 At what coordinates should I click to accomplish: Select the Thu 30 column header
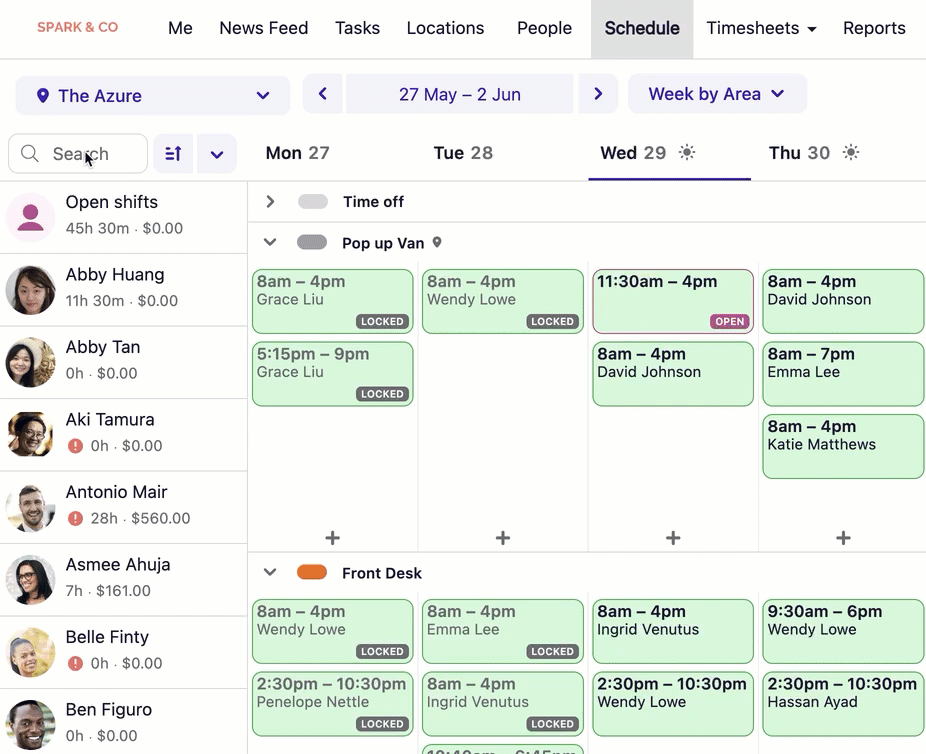click(799, 153)
